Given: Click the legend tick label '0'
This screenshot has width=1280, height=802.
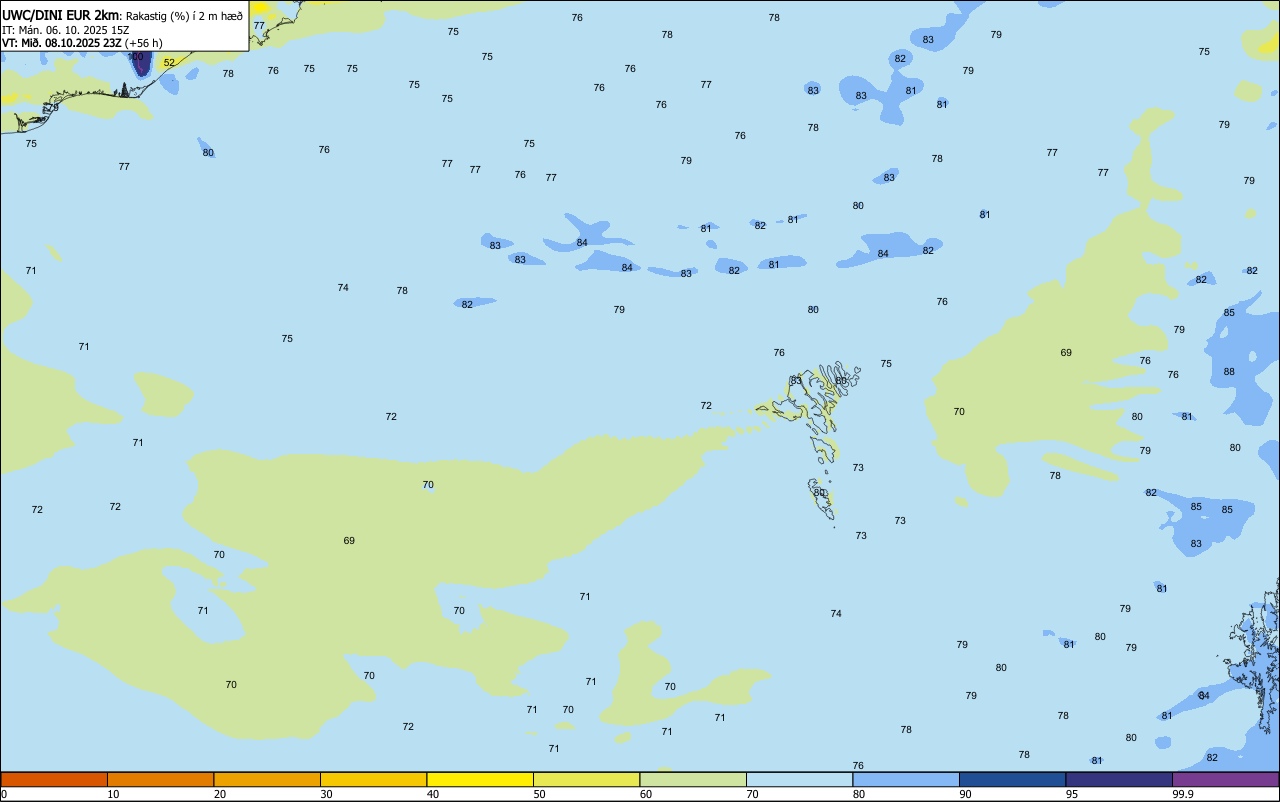Looking at the screenshot, I should (x=4, y=794).
